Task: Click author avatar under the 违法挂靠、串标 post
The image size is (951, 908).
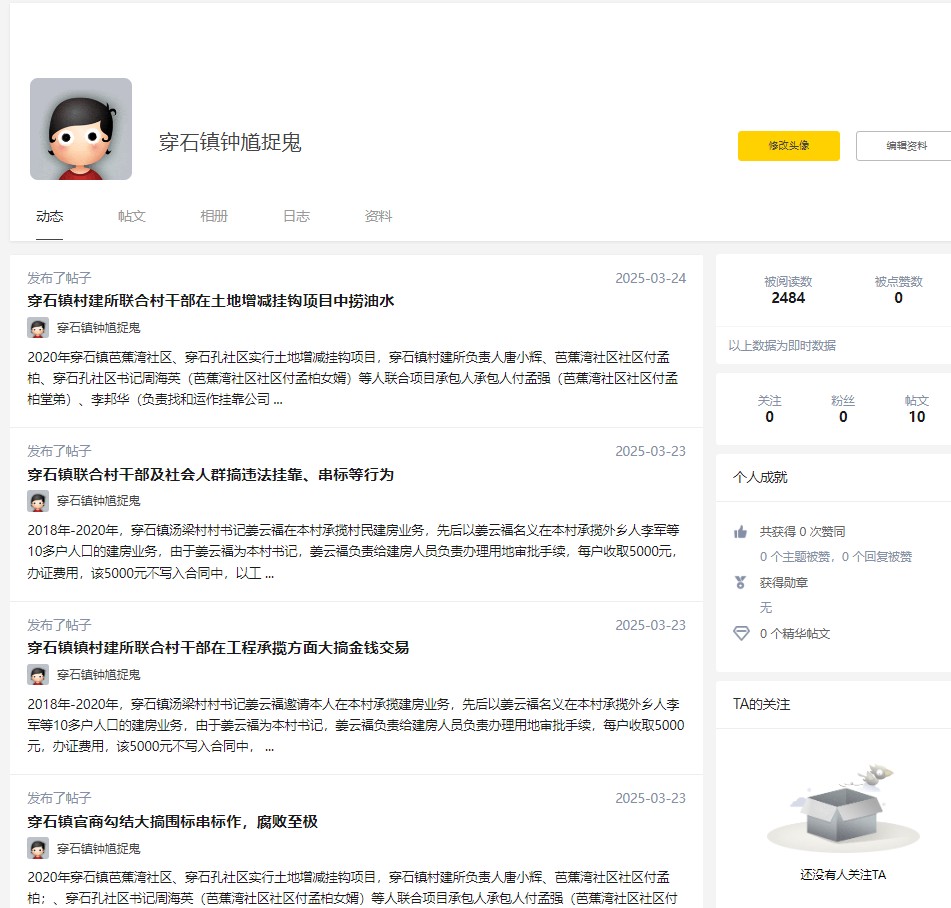Action: pos(38,501)
